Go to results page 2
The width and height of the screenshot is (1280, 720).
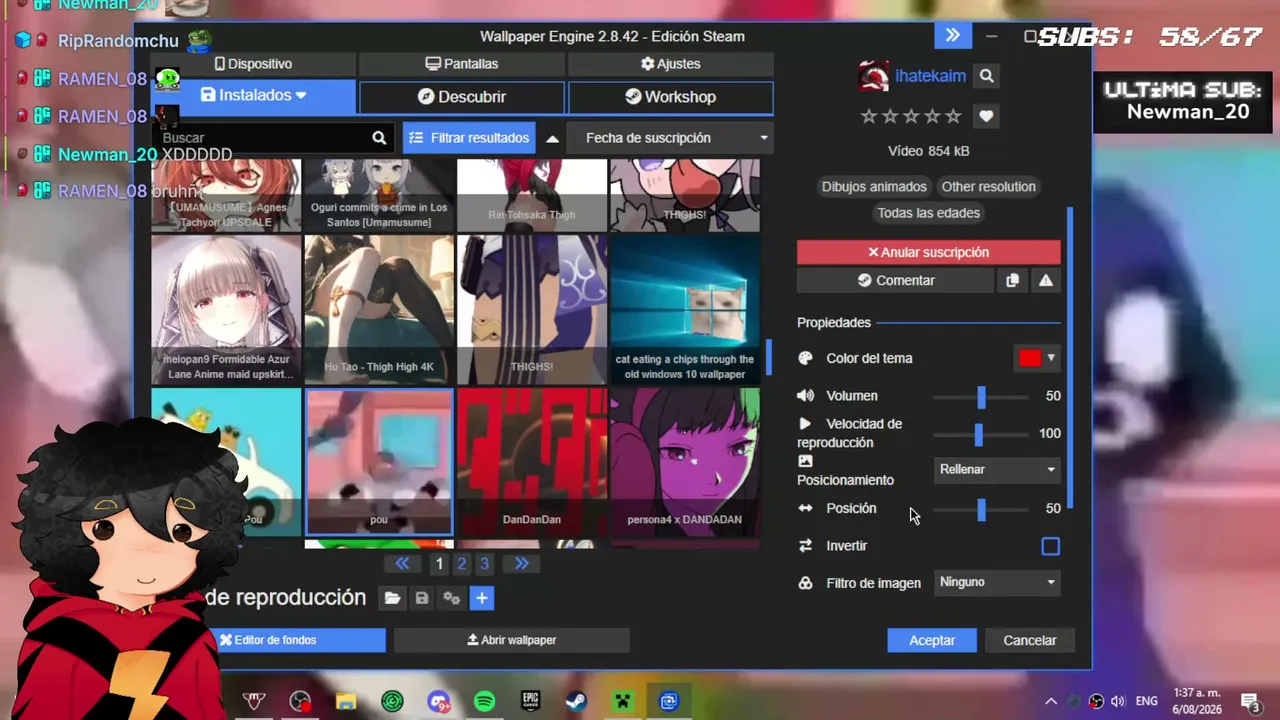coord(462,564)
